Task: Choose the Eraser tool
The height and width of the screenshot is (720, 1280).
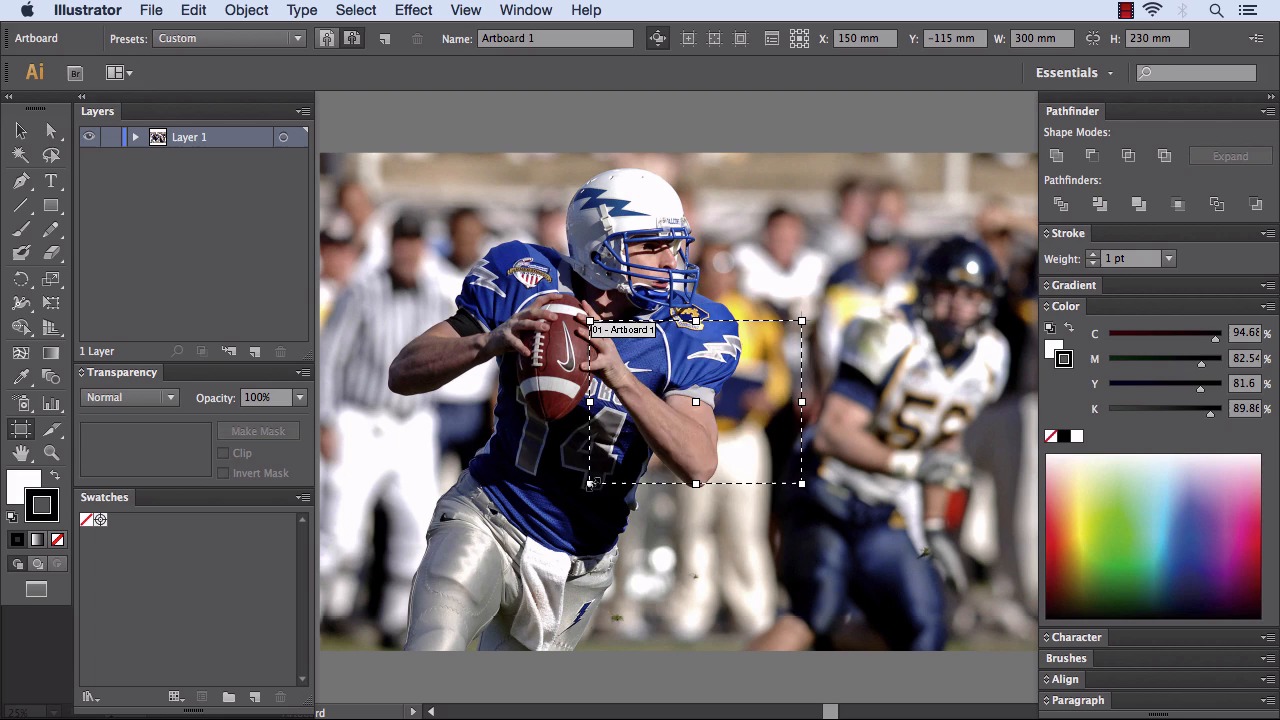Action: pos(51,254)
